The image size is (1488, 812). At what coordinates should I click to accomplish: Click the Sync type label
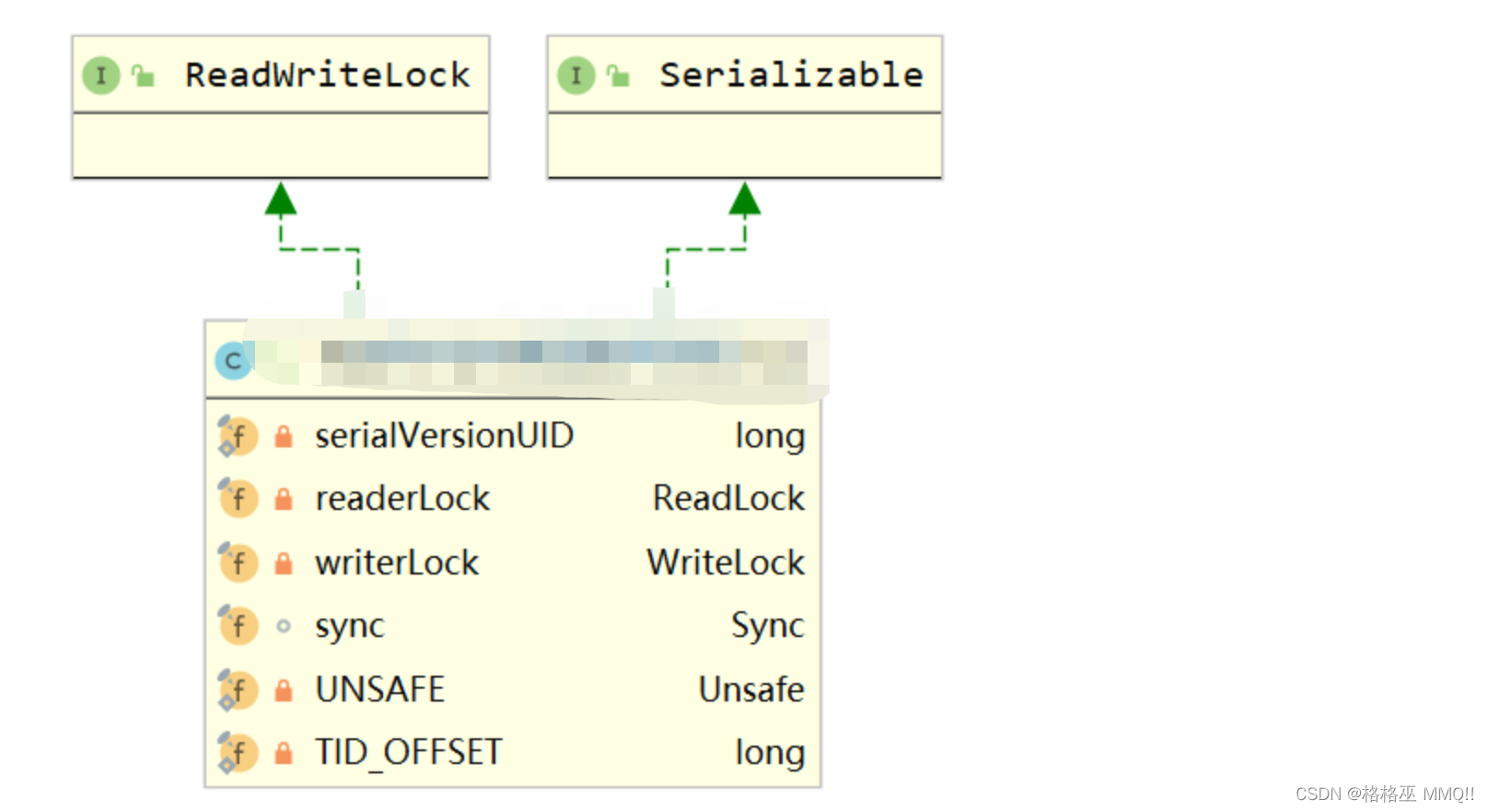click(768, 626)
